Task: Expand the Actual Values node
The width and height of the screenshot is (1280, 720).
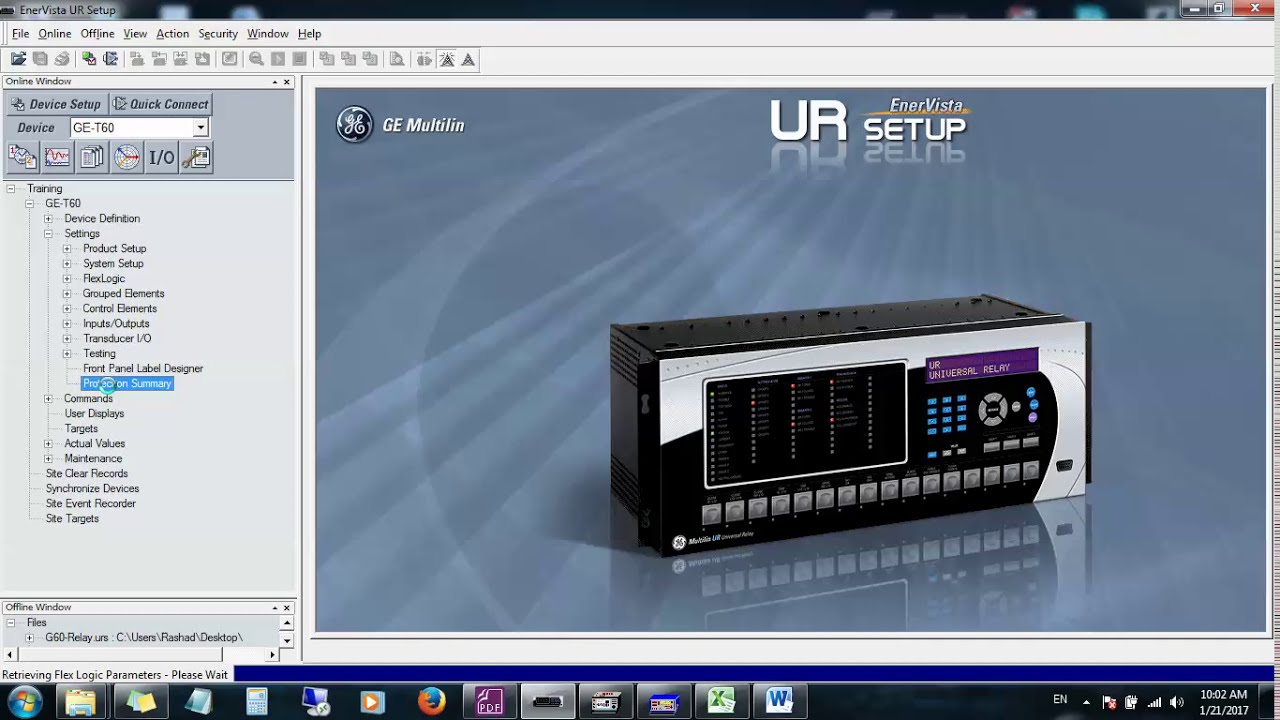Action: (x=48, y=444)
